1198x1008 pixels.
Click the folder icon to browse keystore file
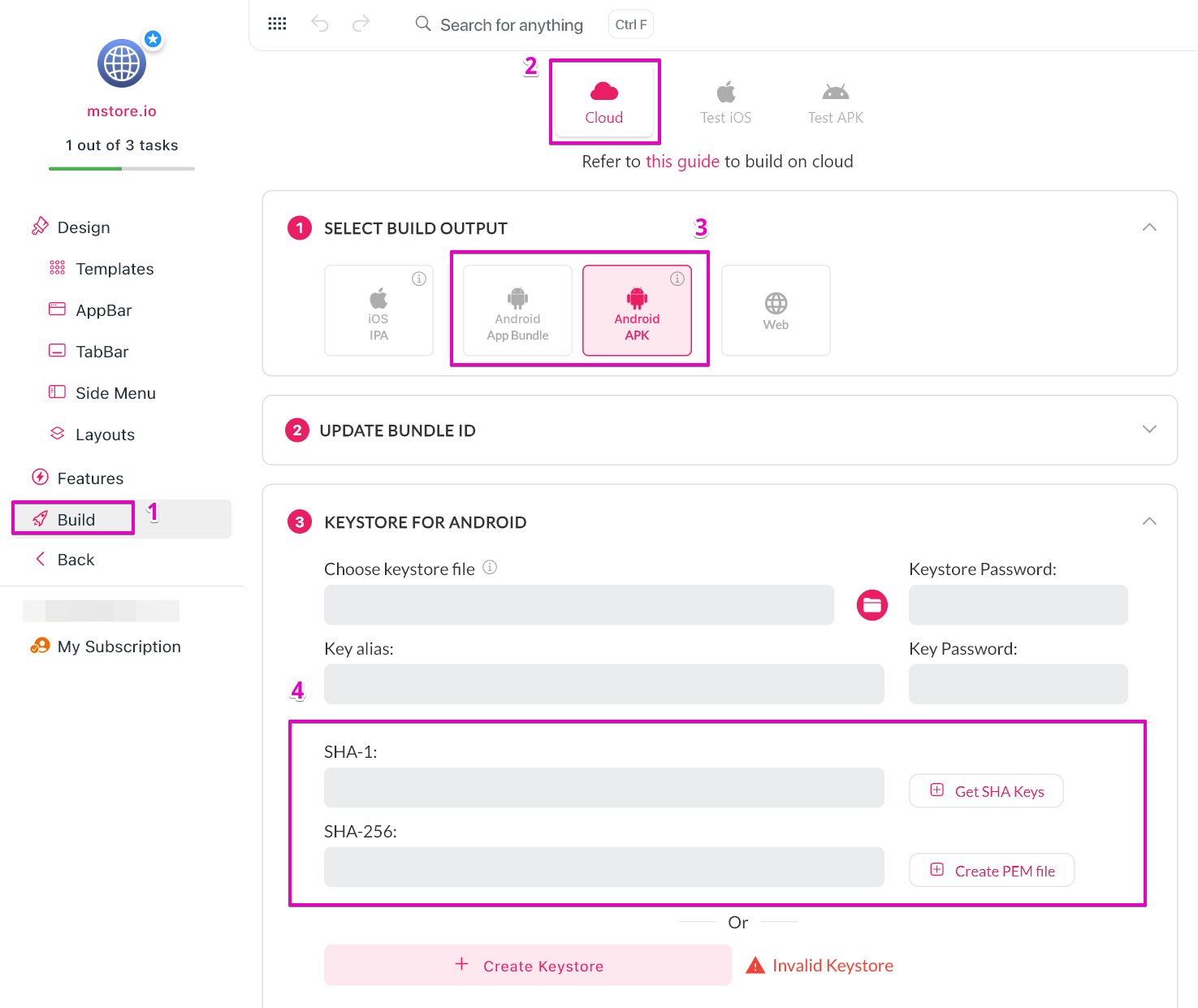871,605
